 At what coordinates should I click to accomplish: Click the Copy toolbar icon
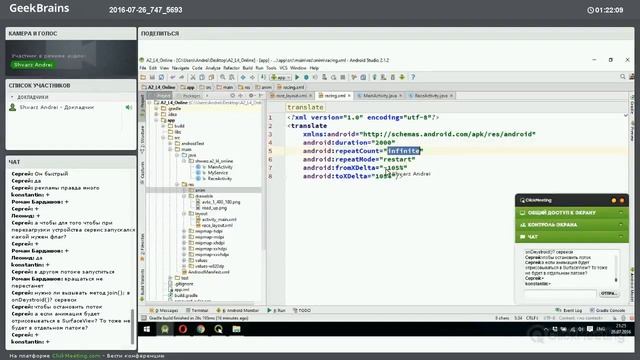pyautogui.click(x=202, y=77)
